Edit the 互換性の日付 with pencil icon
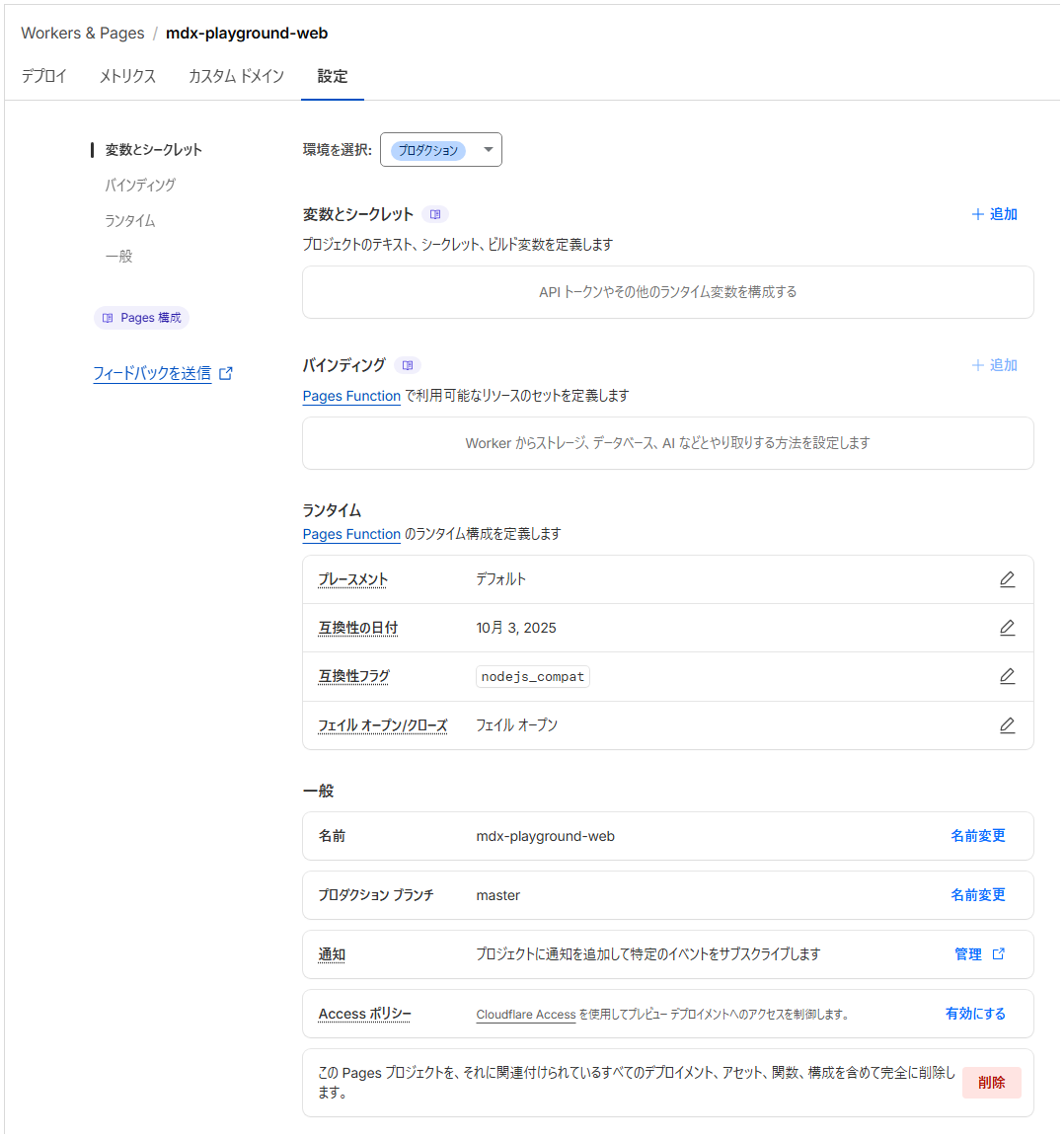Screen dimensions: 1064x1138 click(1007, 628)
